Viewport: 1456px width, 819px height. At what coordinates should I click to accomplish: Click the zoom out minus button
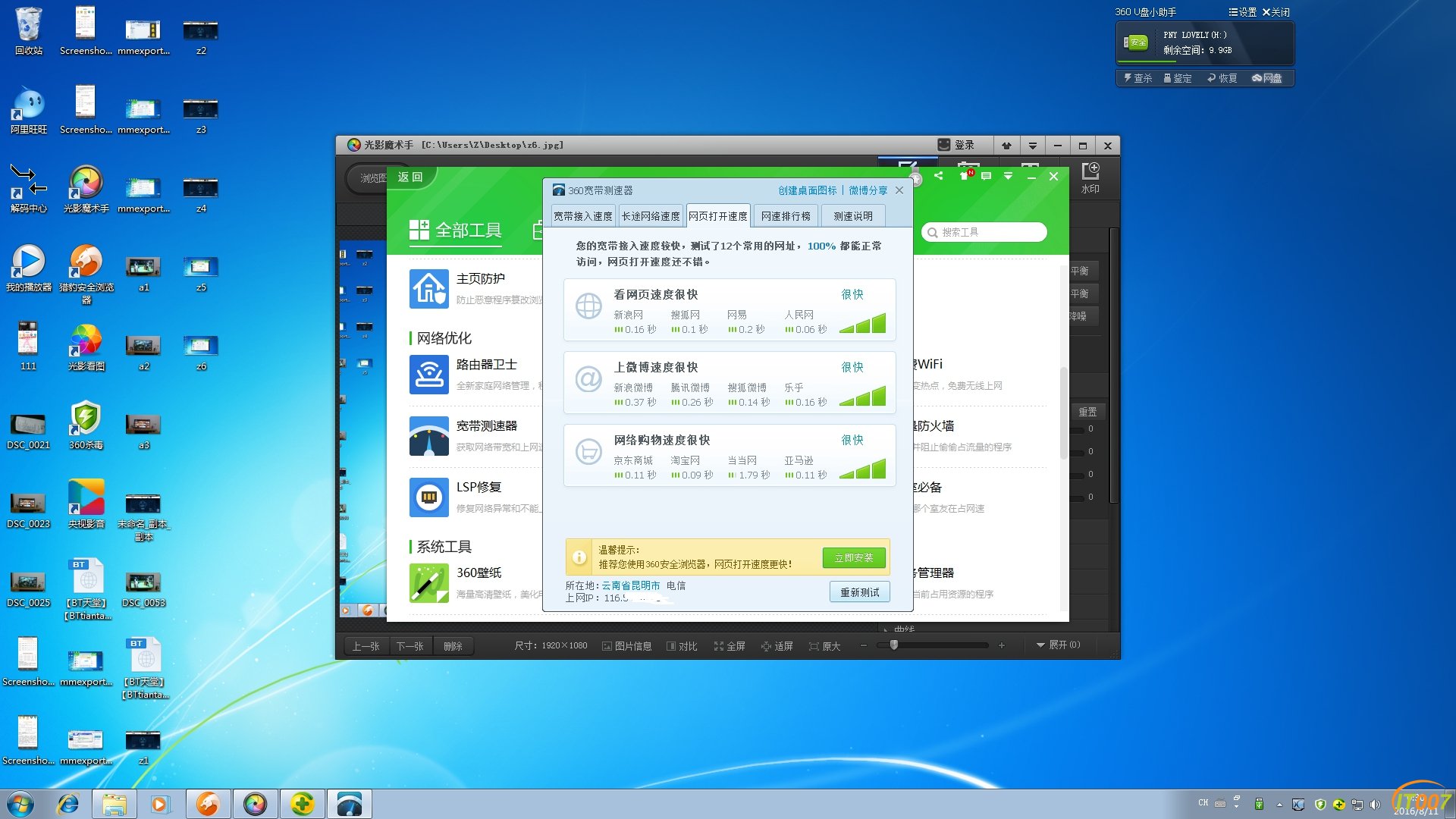(863, 645)
